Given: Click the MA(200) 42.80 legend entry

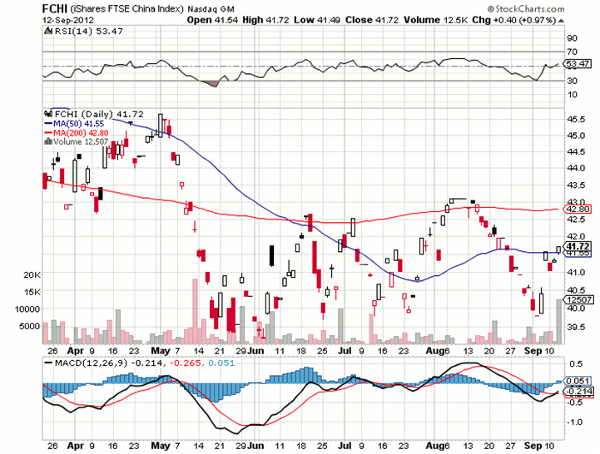Looking at the screenshot, I should point(81,133).
